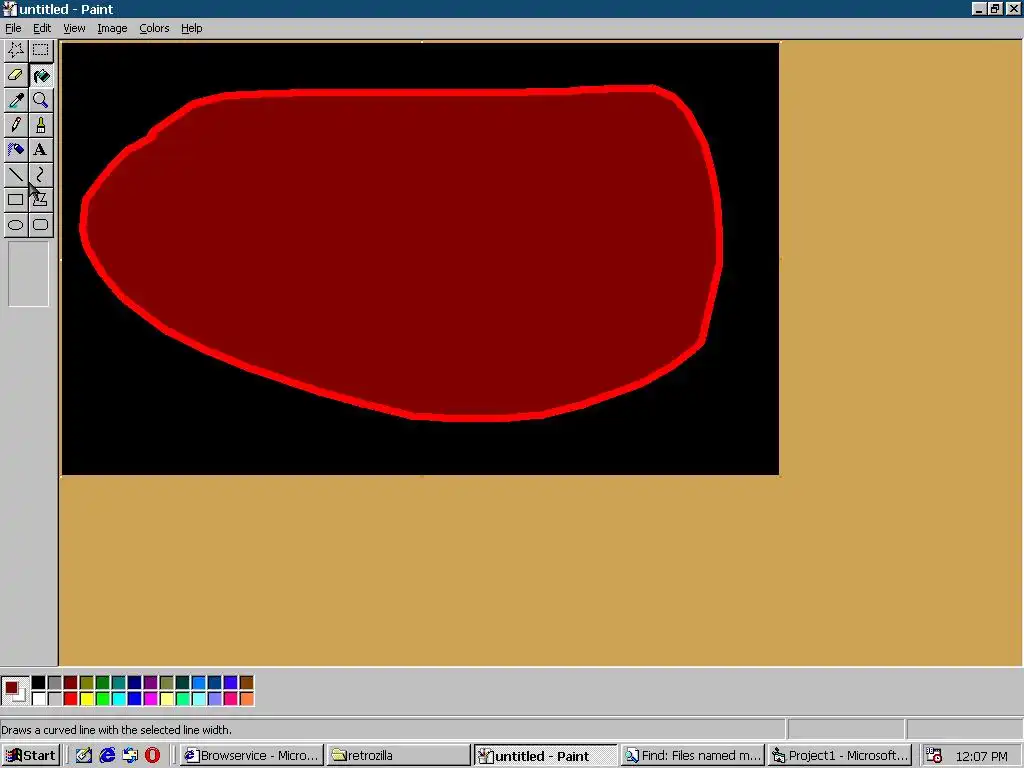Launch Internet Explorer from Quick Launch

106,756
